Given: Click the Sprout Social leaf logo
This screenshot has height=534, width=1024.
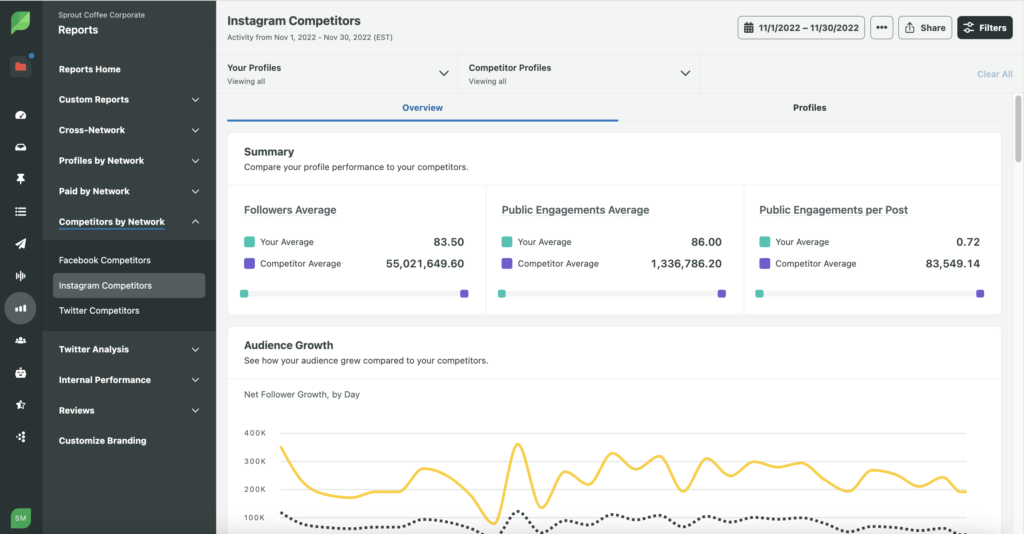Looking at the screenshot, I should pos(20,22).
